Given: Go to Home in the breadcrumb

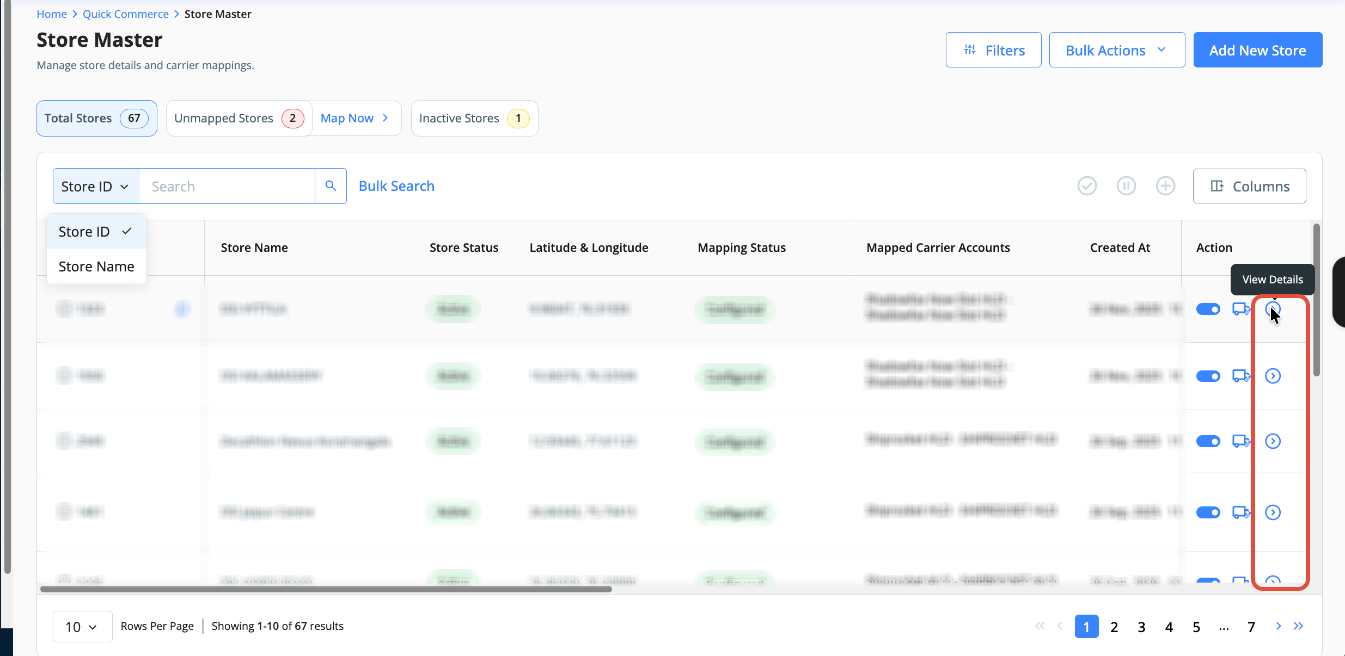Looking at the screenshot, I should coord(52,14).
